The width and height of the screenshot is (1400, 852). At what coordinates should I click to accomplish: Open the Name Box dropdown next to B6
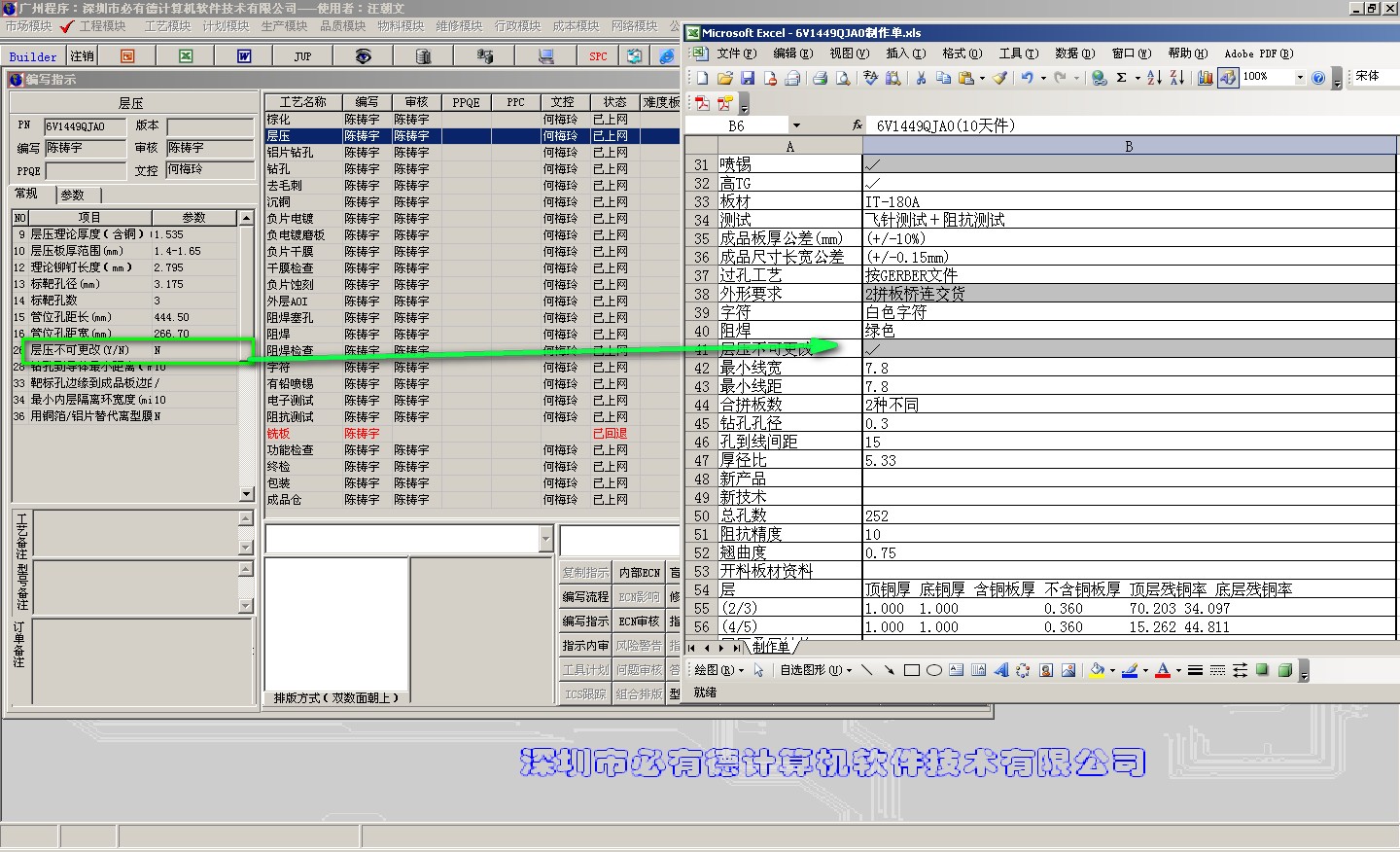[796, 125]
